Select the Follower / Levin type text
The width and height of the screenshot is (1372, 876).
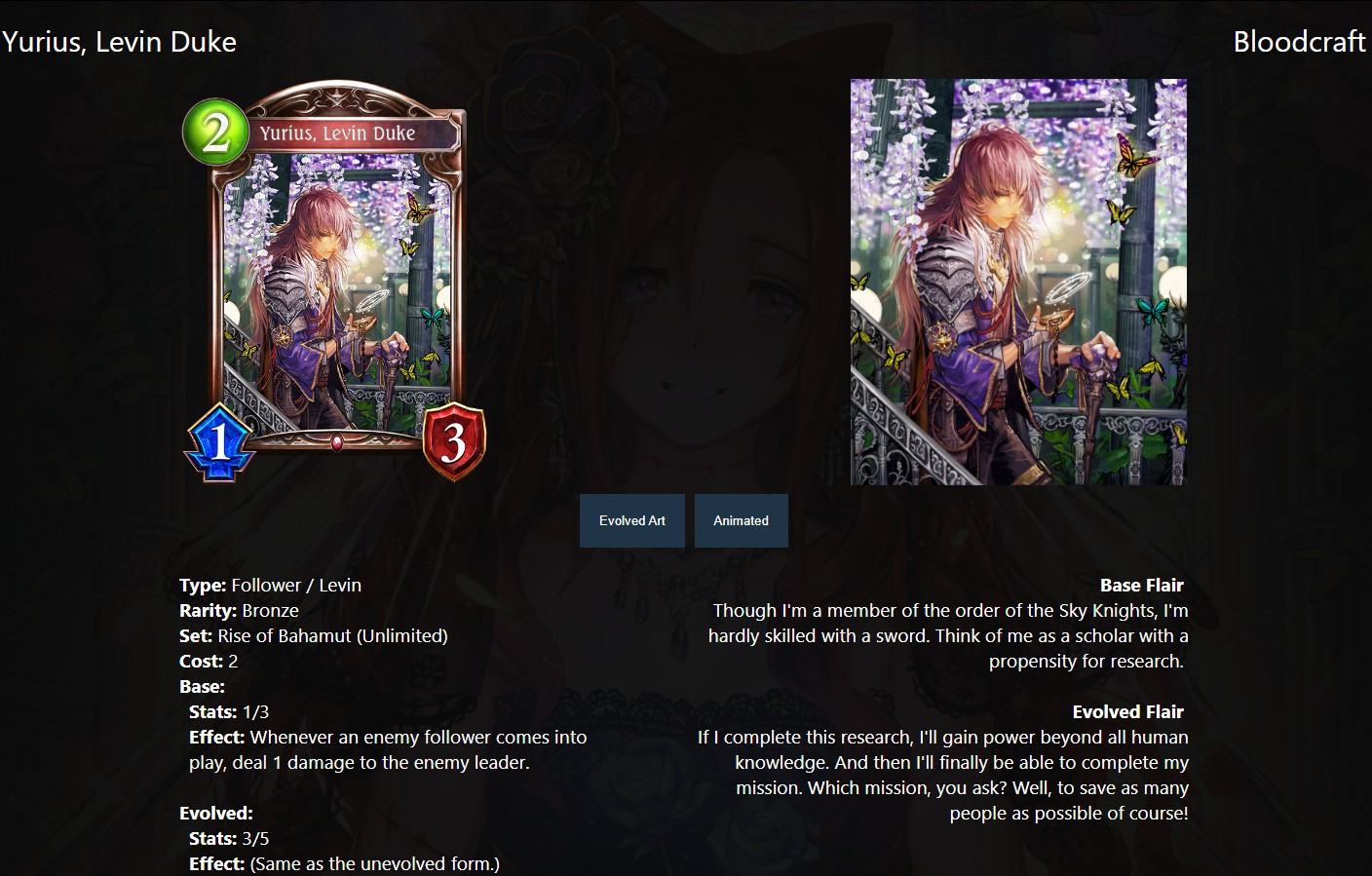click(x=296, y=585)
